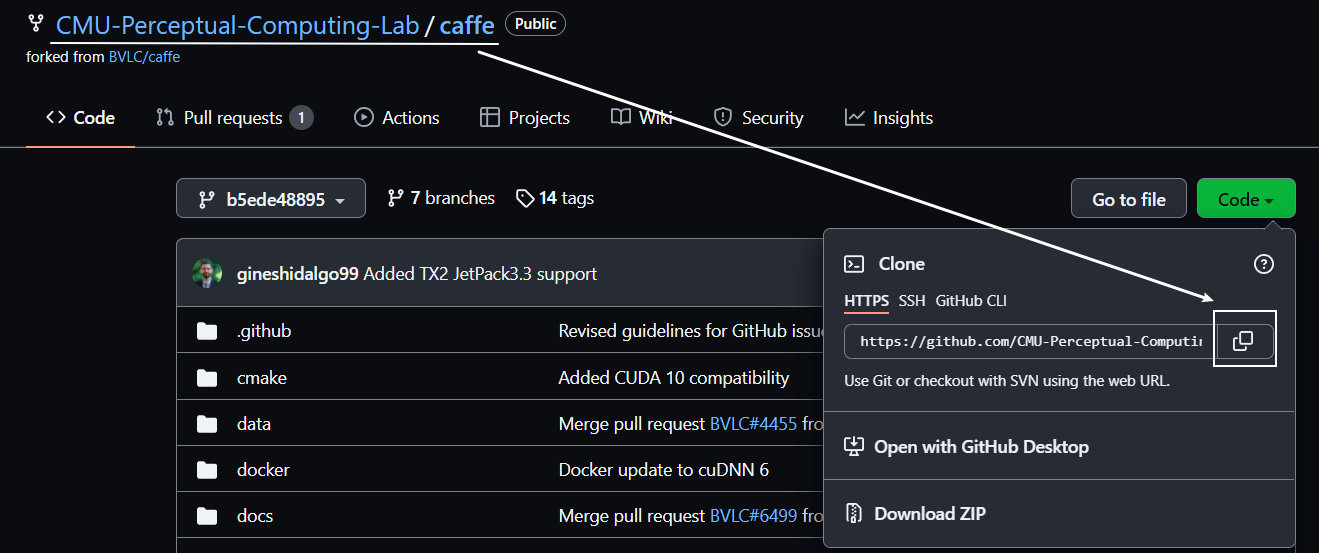
Task: Click the terminal icon beside Clone
Action: 854,264
